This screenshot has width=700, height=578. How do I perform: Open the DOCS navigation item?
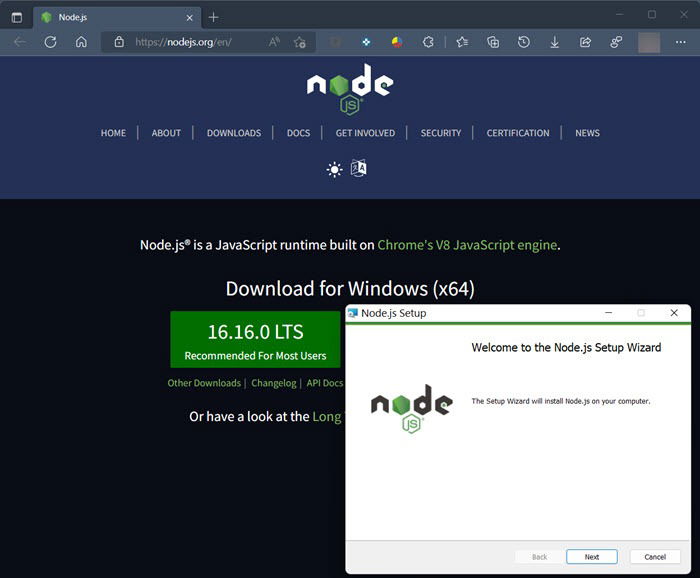[x=298, y=133]
